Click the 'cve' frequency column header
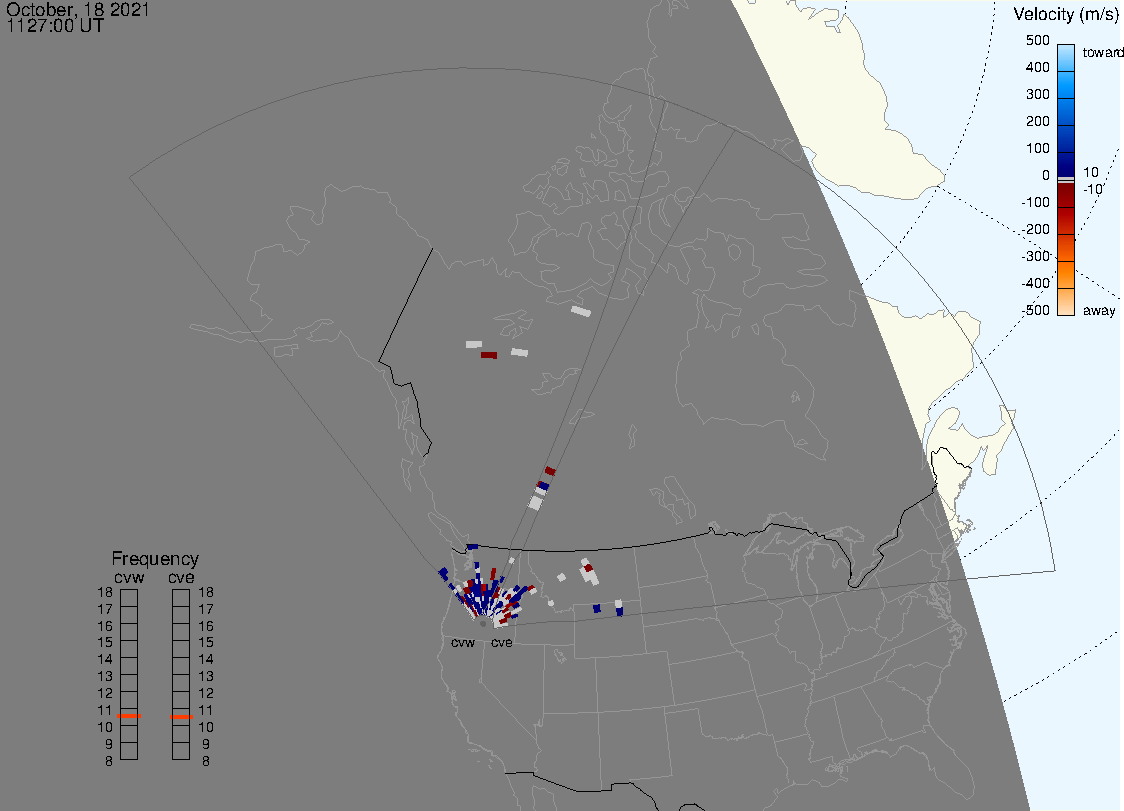This screenshot has height=811, width=1124. click(181, 578)
